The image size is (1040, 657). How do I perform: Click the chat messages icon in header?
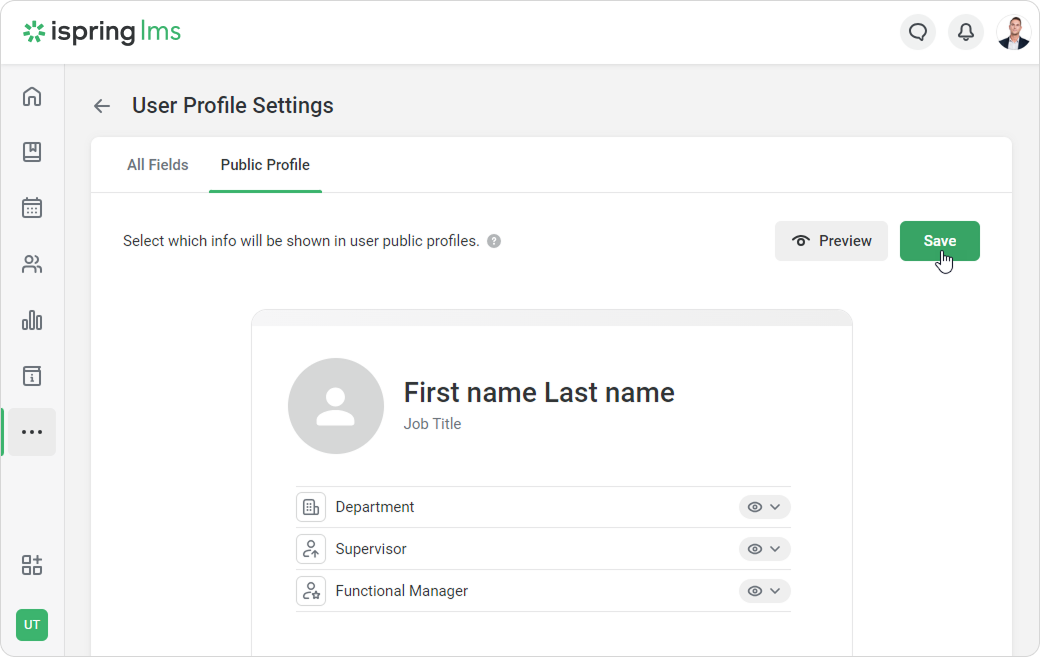click(x=917, y=33)
